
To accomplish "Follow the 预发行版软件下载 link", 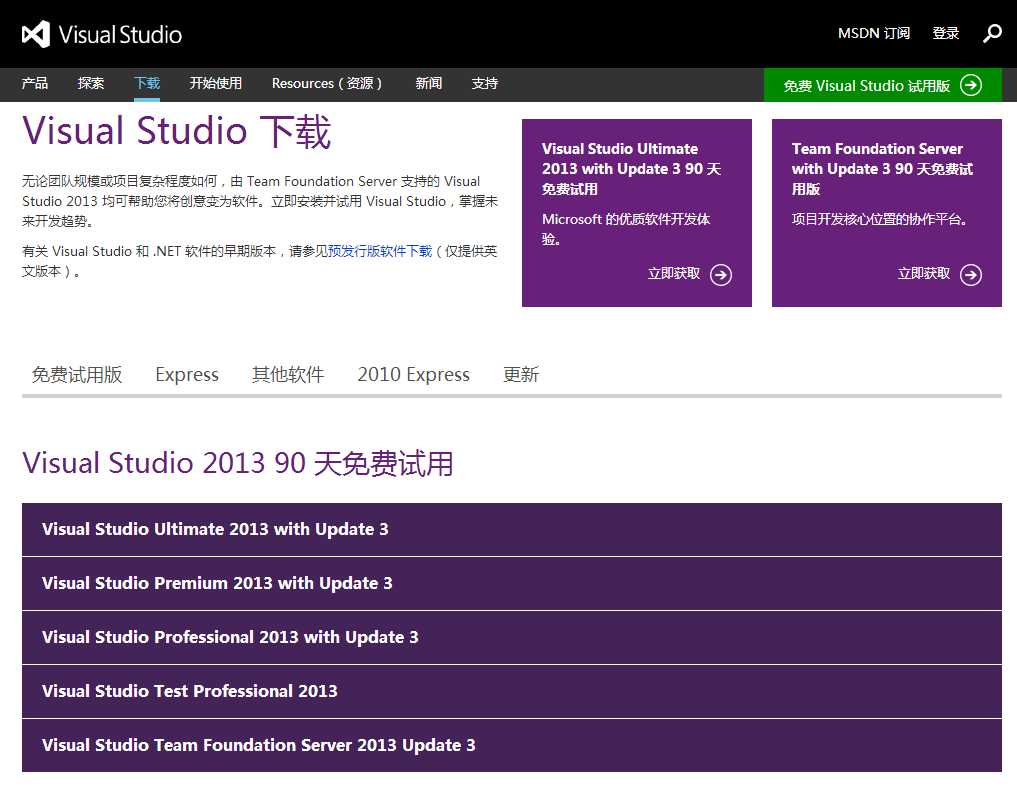I will [x=380, y=251].
